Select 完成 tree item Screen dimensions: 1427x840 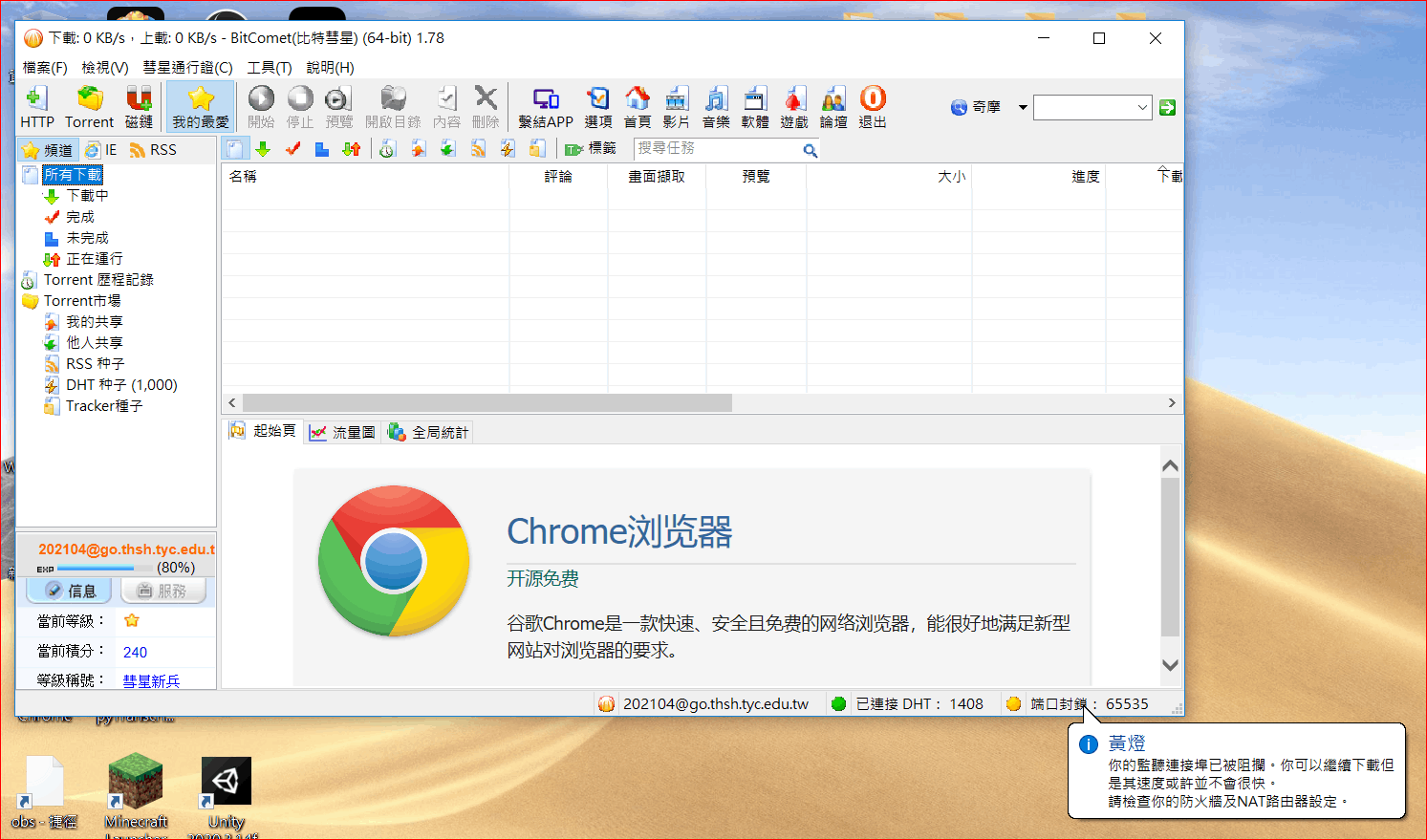[x=80, y=217]
